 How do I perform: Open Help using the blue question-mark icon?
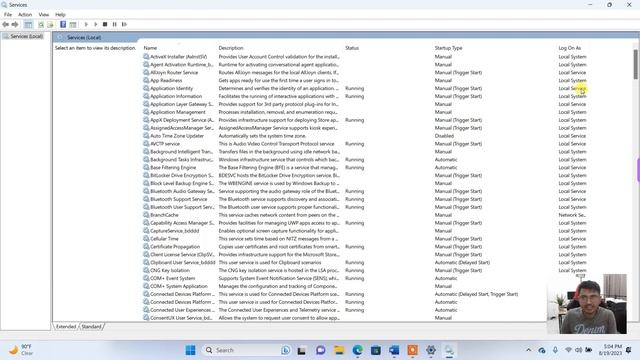pyautogui.click(x=63, y=24)
